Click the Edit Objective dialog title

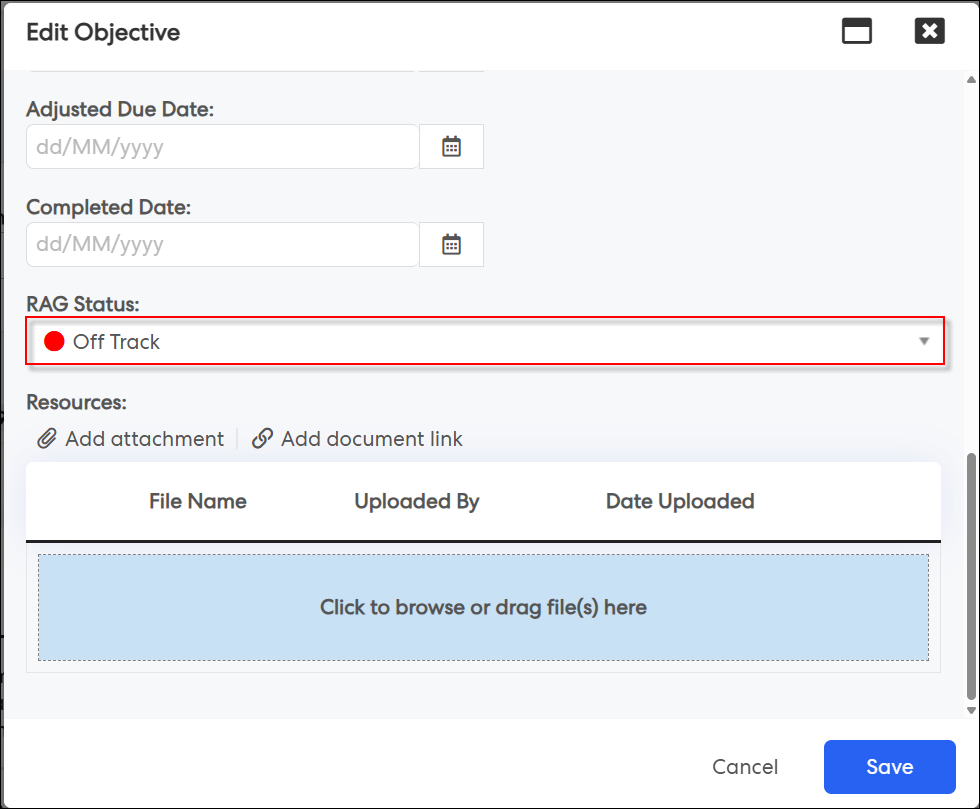tap(103, 33)
